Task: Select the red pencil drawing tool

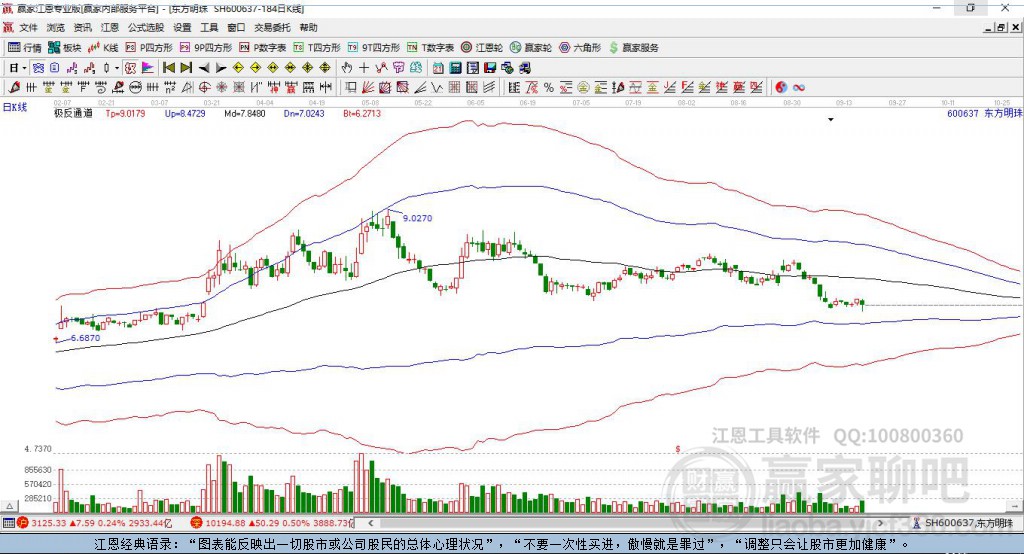Action: 14,88
